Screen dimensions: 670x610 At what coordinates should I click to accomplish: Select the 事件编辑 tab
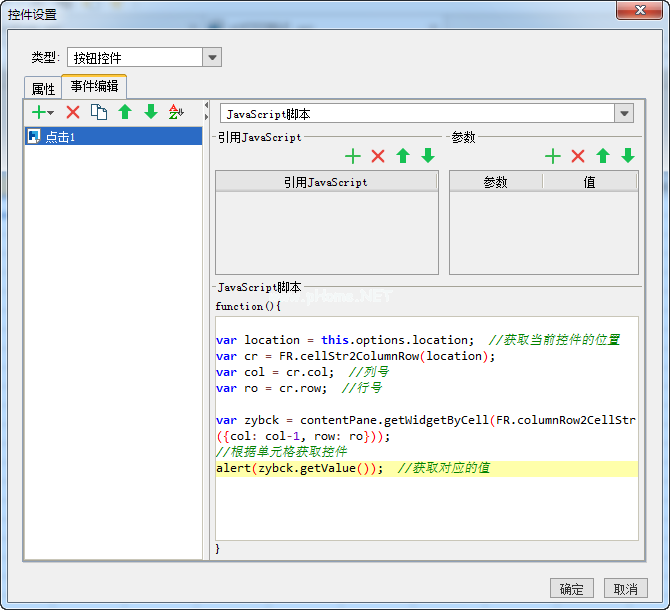pos(94,88)
